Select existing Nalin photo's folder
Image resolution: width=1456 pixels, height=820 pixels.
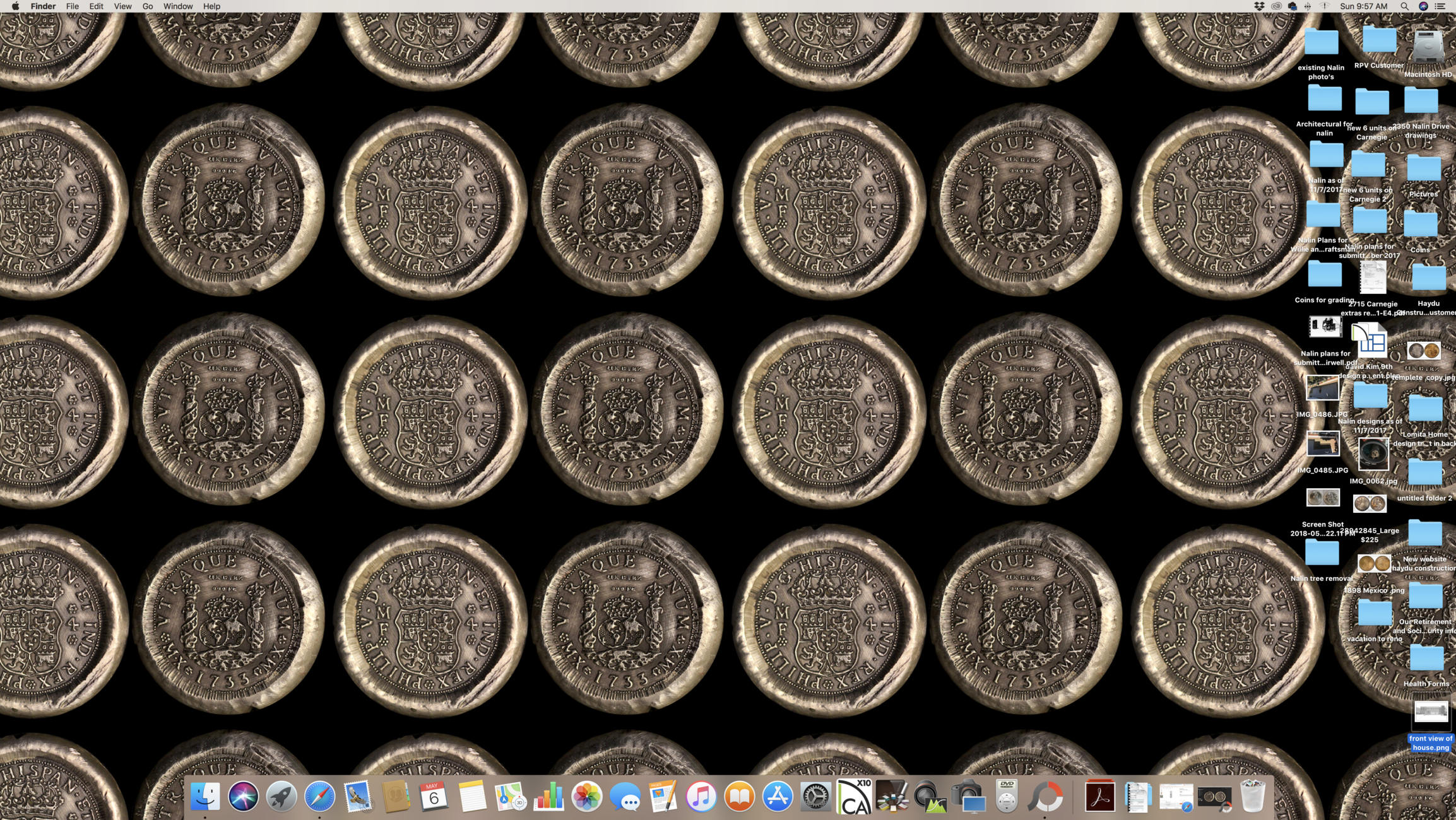tap(1321, 42)
